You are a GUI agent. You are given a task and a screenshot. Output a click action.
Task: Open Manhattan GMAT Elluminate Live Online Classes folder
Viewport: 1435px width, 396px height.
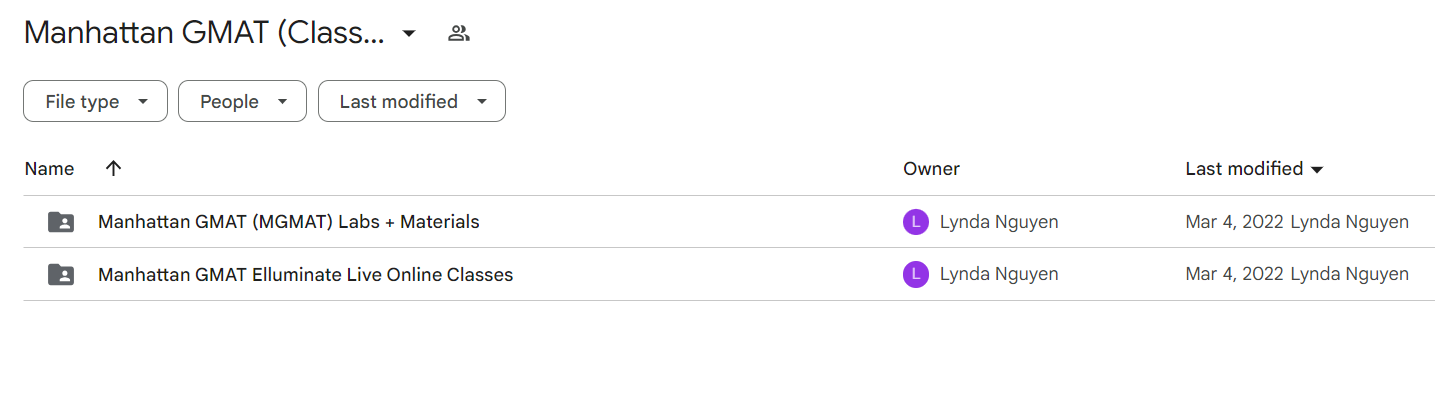[305, 274]
